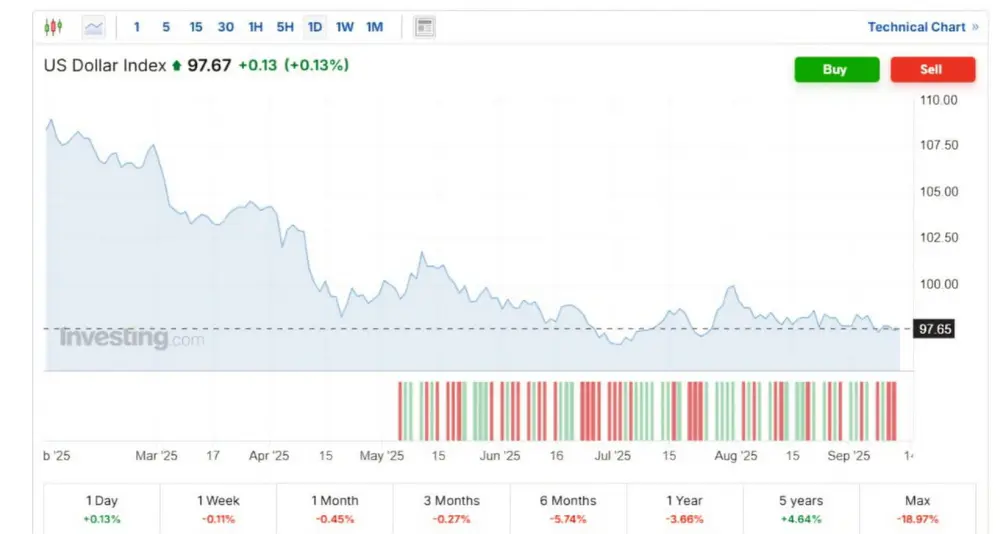Select the 1 Month performance tab
The width and height of the screenshot is (1000, 534).
point(335,508)
